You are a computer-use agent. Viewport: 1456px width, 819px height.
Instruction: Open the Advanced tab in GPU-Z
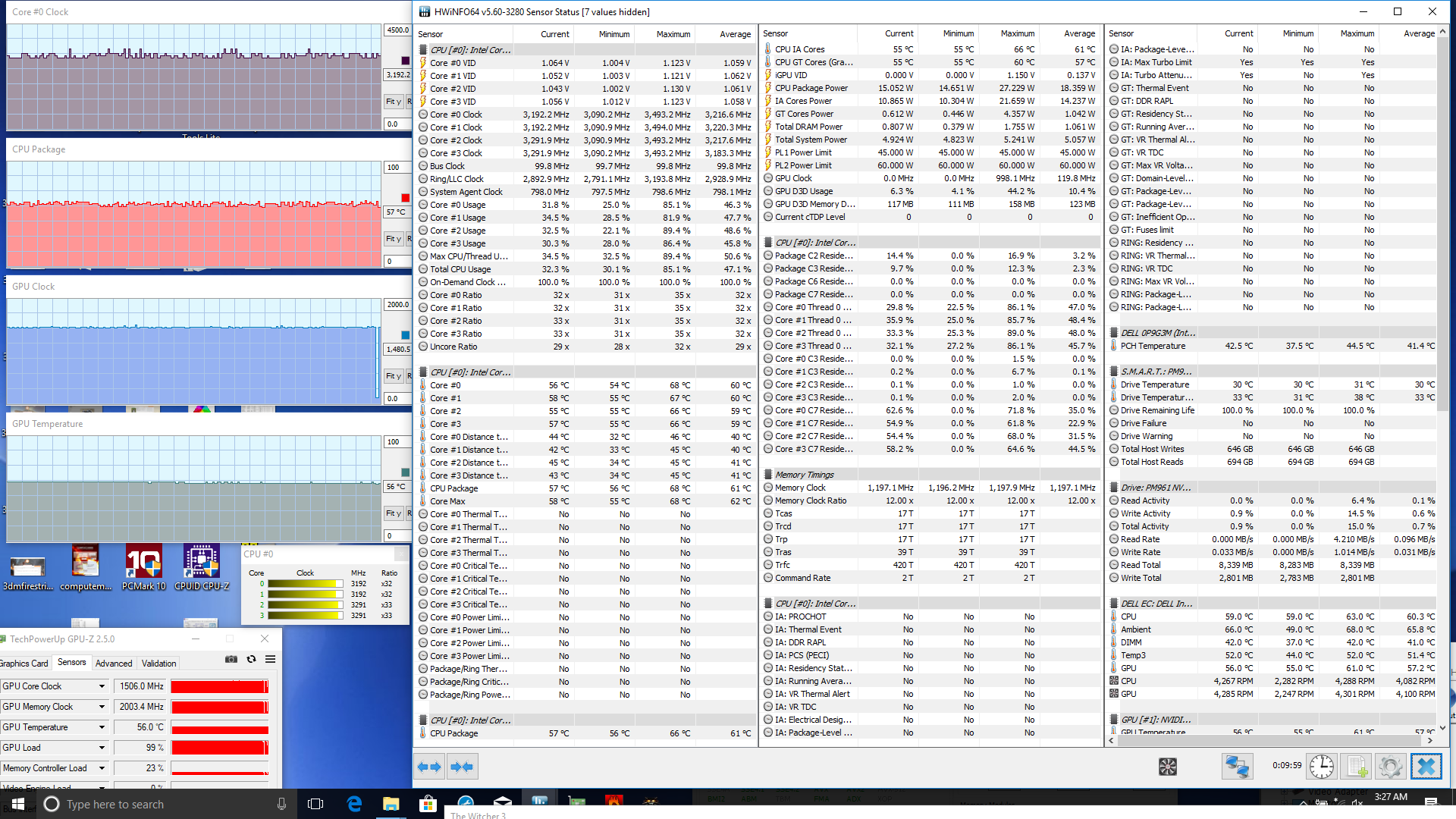[114, 663]
